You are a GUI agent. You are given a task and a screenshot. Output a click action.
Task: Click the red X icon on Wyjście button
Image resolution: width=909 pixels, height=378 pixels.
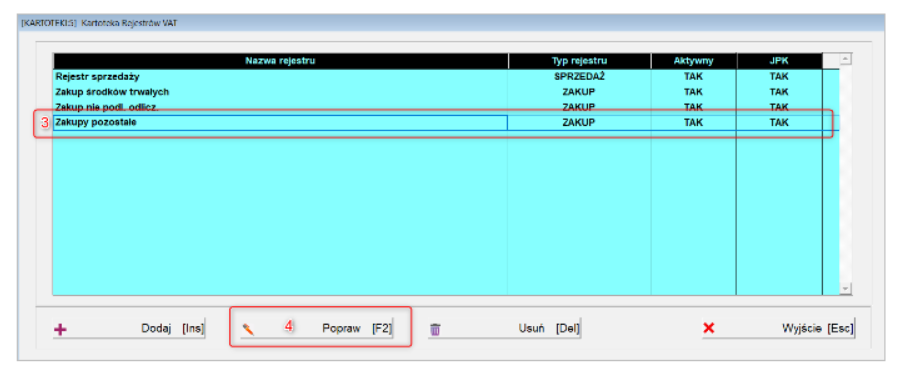(x=708, y=328)
